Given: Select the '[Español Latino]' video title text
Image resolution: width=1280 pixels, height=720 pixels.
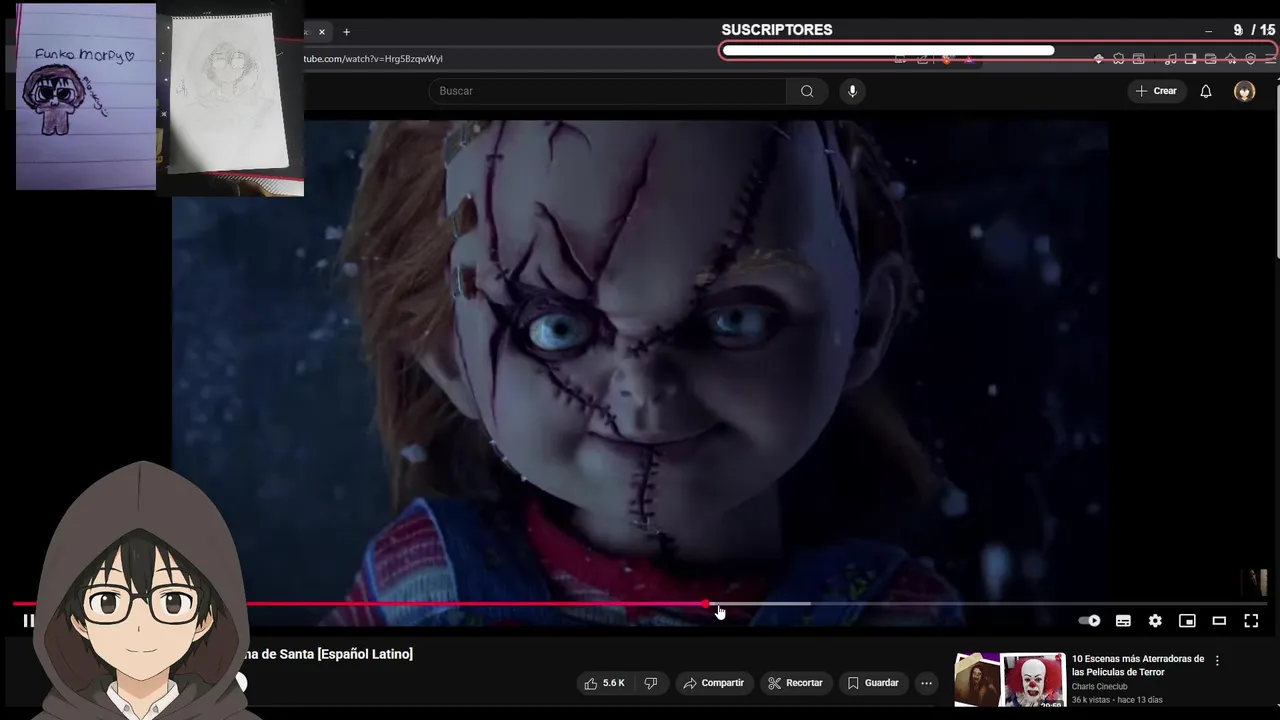Looking at the screenshot, I should tap(365, 654).
